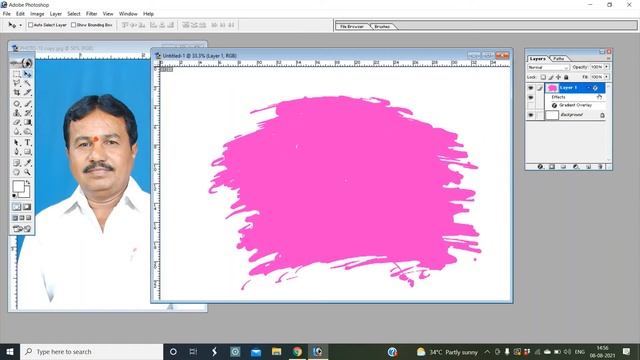Image resolution: width=640 pixels, height=360 pixels.
Task: Select the Notes tool
Action: 17,163
